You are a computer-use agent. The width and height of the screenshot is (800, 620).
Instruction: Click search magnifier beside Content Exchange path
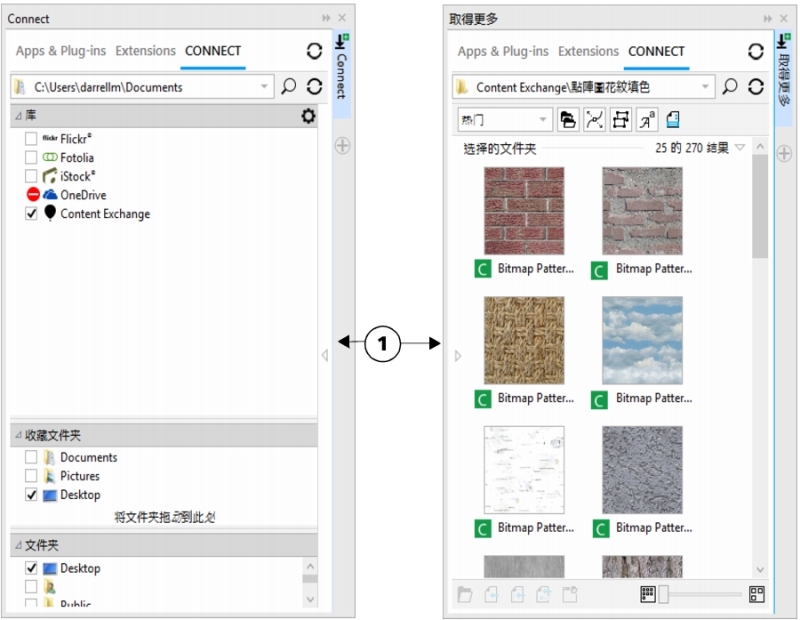click(731, 87)
